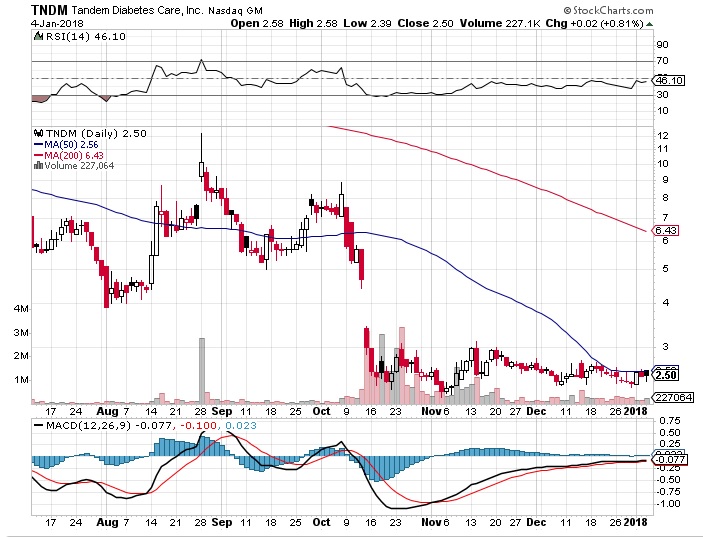The image size is (703, 537).
Task: Click the 30 oversold level on RSI axis
Action: (663, 95)
